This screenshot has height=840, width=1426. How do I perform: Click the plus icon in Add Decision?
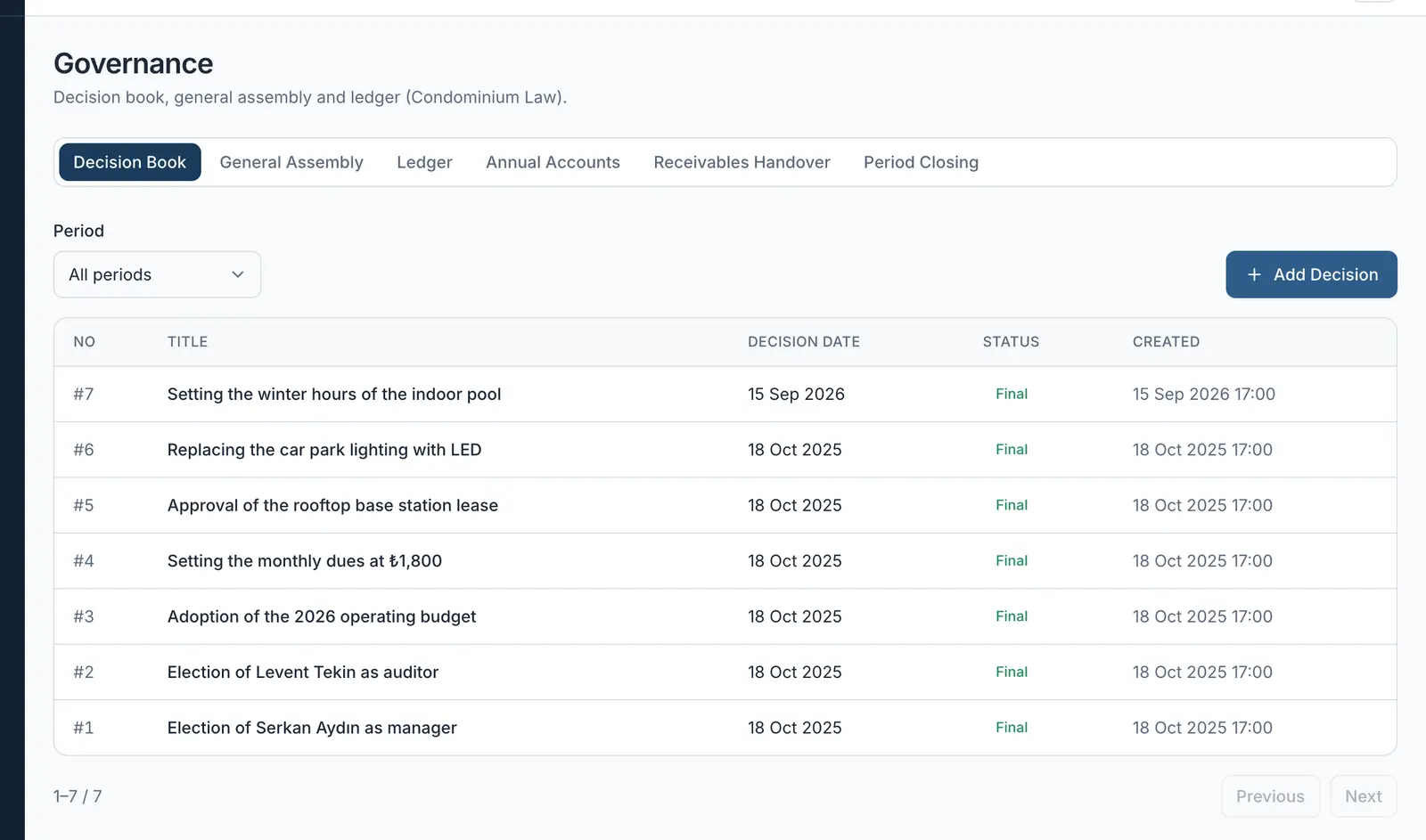[1254, 275]
